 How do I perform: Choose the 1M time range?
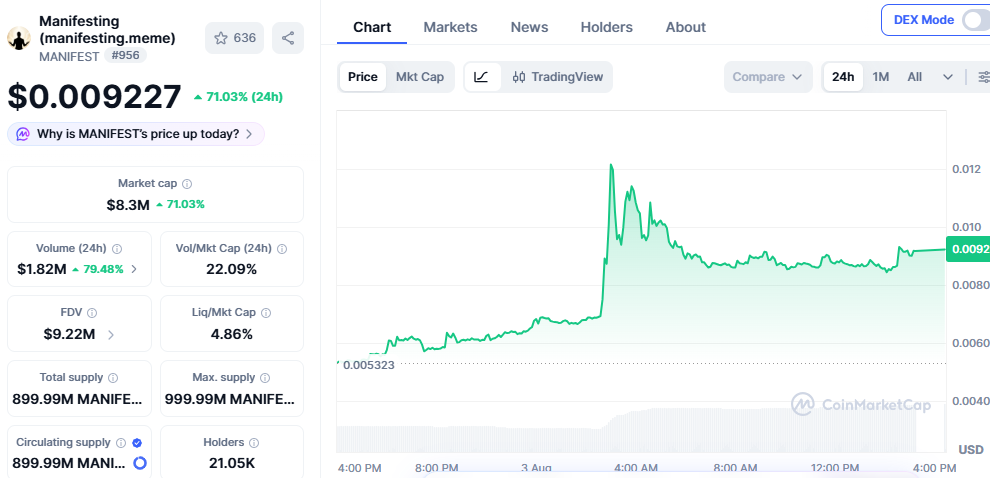click(881, 77)
